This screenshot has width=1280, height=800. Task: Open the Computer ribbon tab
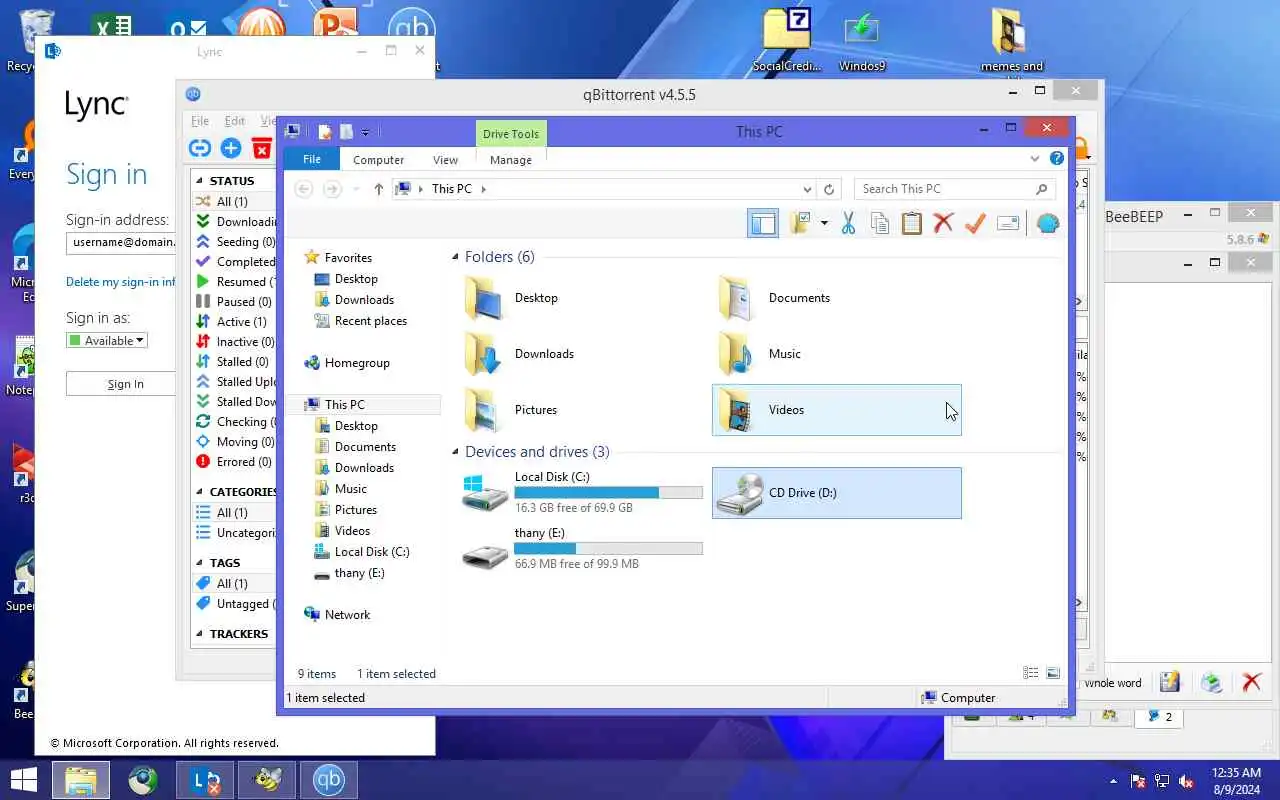tap(378, 160)
